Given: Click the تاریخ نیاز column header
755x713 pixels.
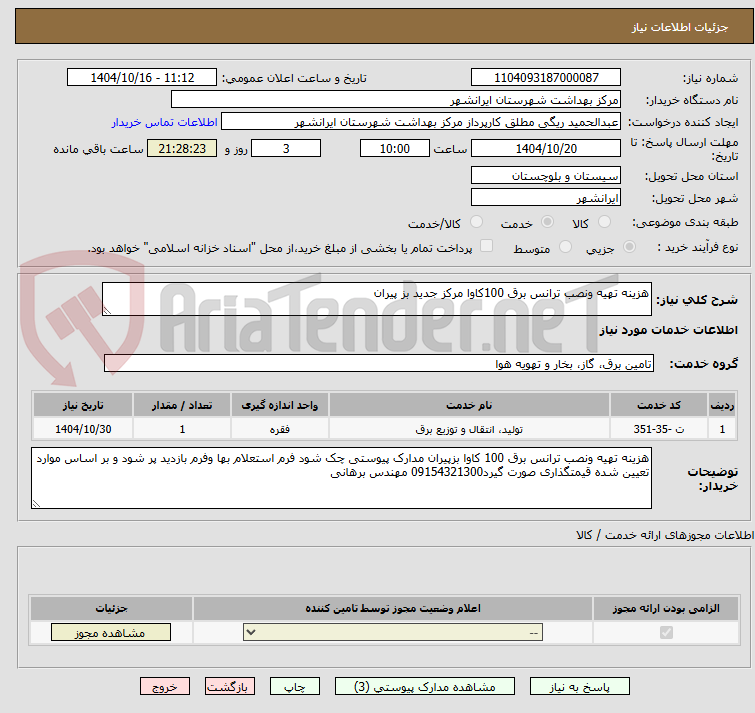Looking at the screenshot, I should click(x=83, y=405).
